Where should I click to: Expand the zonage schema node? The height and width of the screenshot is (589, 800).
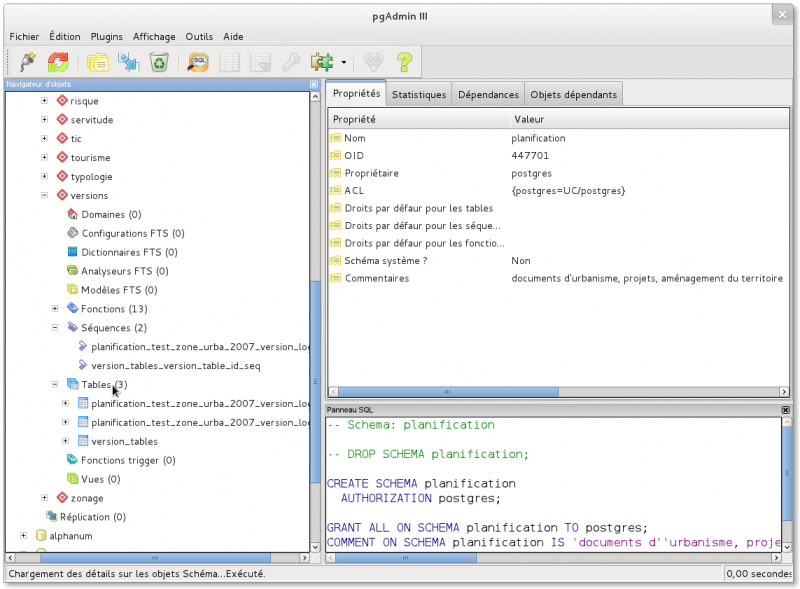coord(44,498)
